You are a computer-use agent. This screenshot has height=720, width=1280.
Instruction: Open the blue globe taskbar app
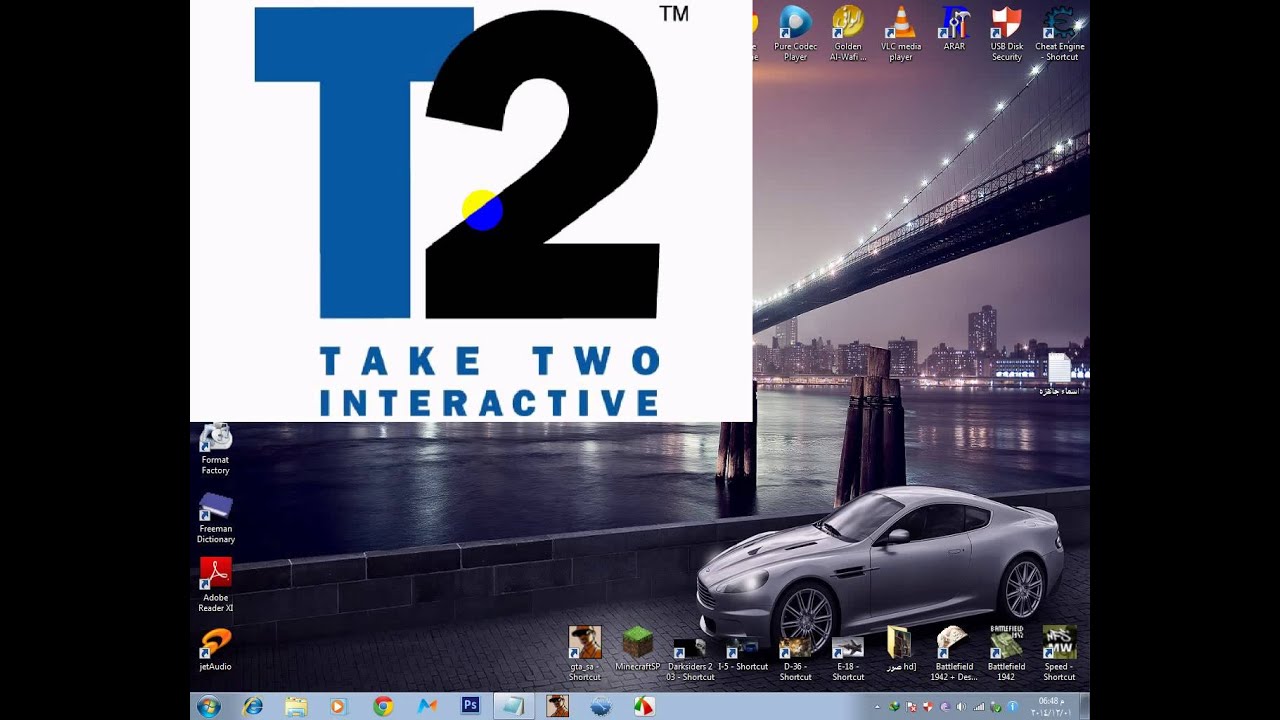point(601,706)
